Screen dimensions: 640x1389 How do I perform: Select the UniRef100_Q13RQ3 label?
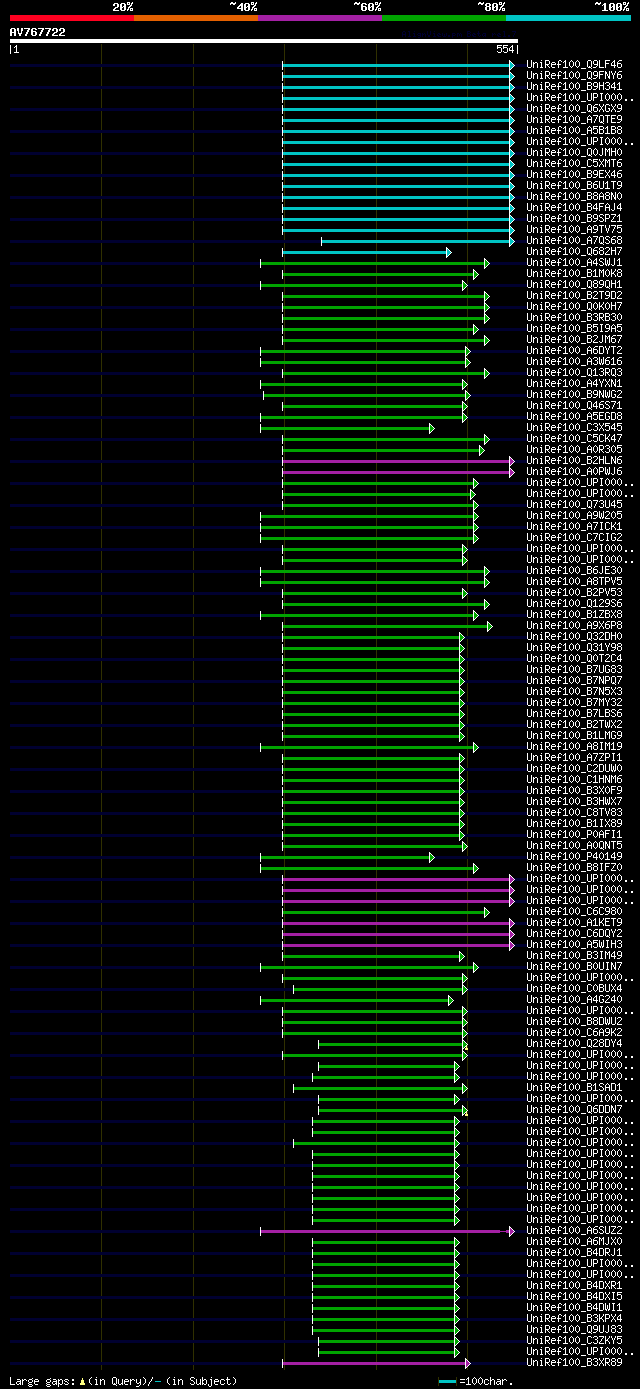coord(574,373)
